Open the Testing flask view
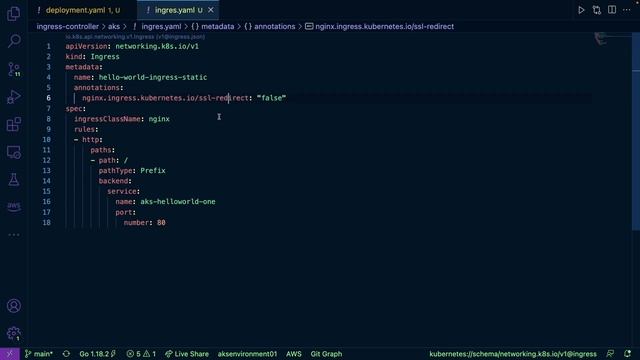 click(13, 180)
